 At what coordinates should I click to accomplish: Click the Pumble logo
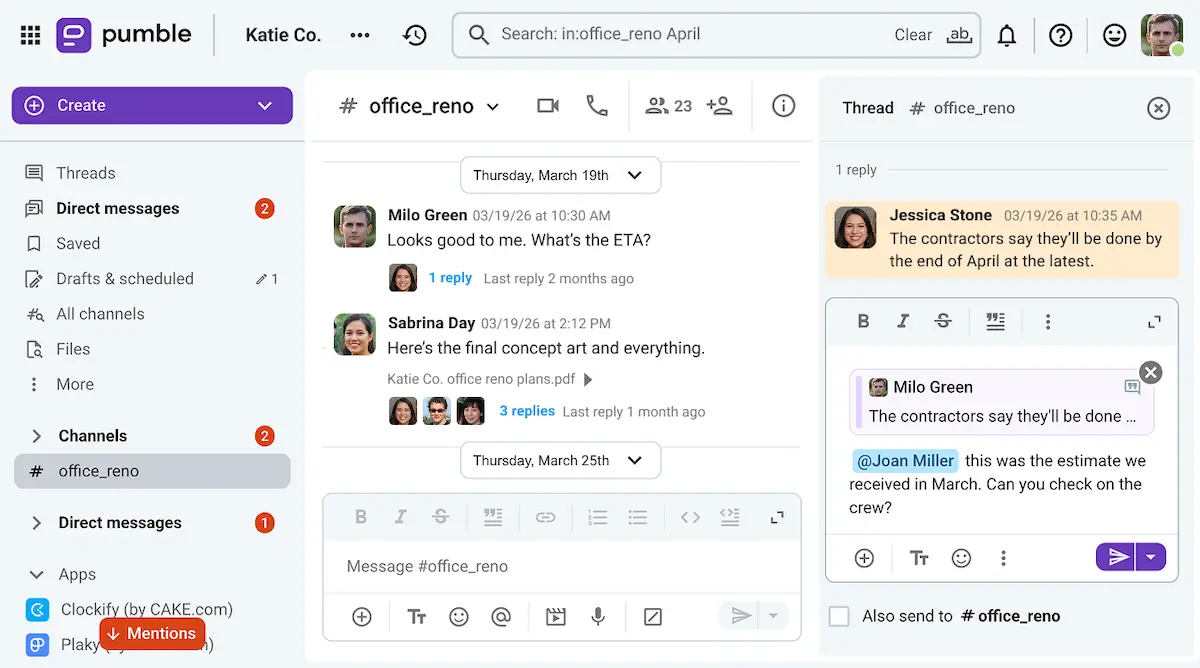(x=124, y=35)
